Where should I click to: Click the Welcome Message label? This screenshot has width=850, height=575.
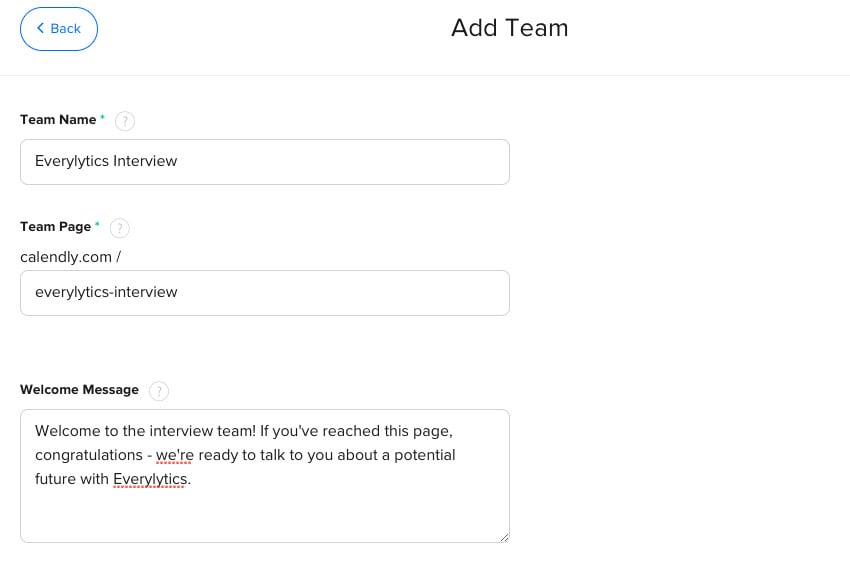point(79,390)
